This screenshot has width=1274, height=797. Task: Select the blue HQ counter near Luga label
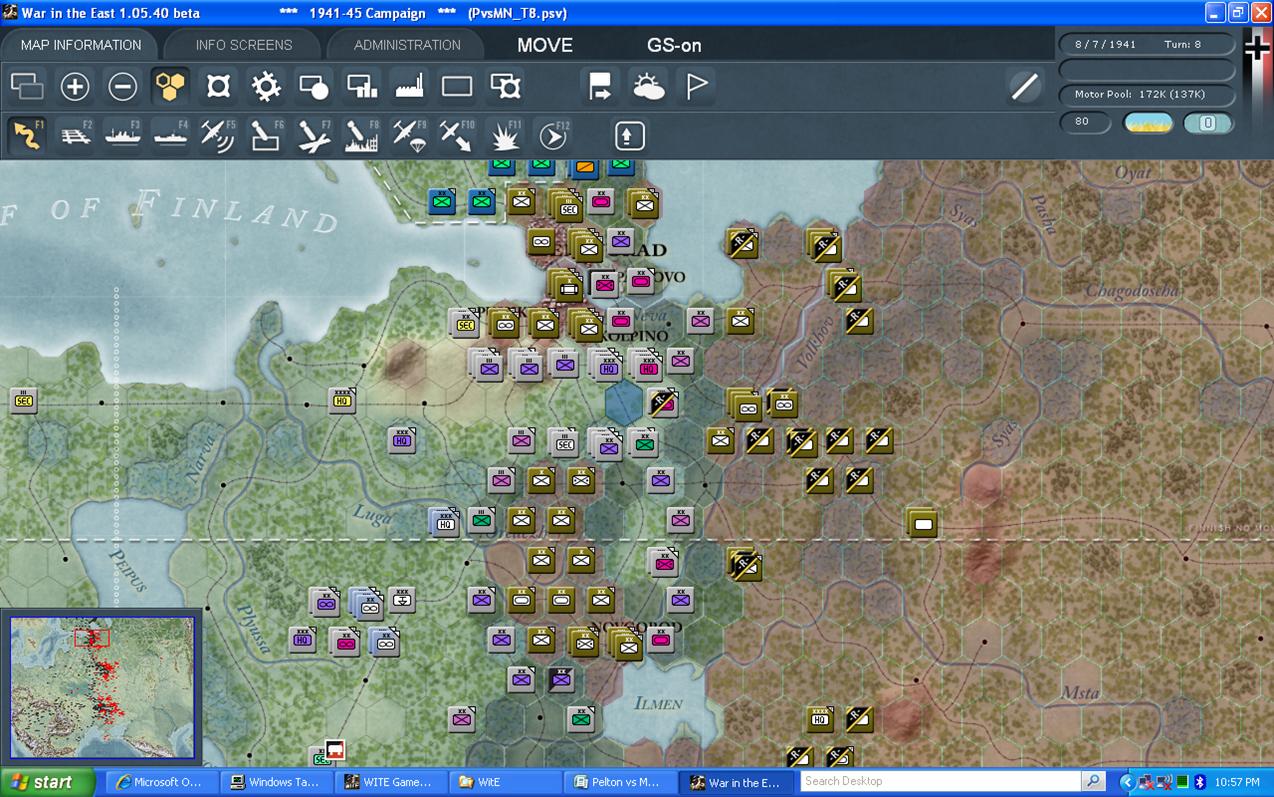(x=444, y=521)
